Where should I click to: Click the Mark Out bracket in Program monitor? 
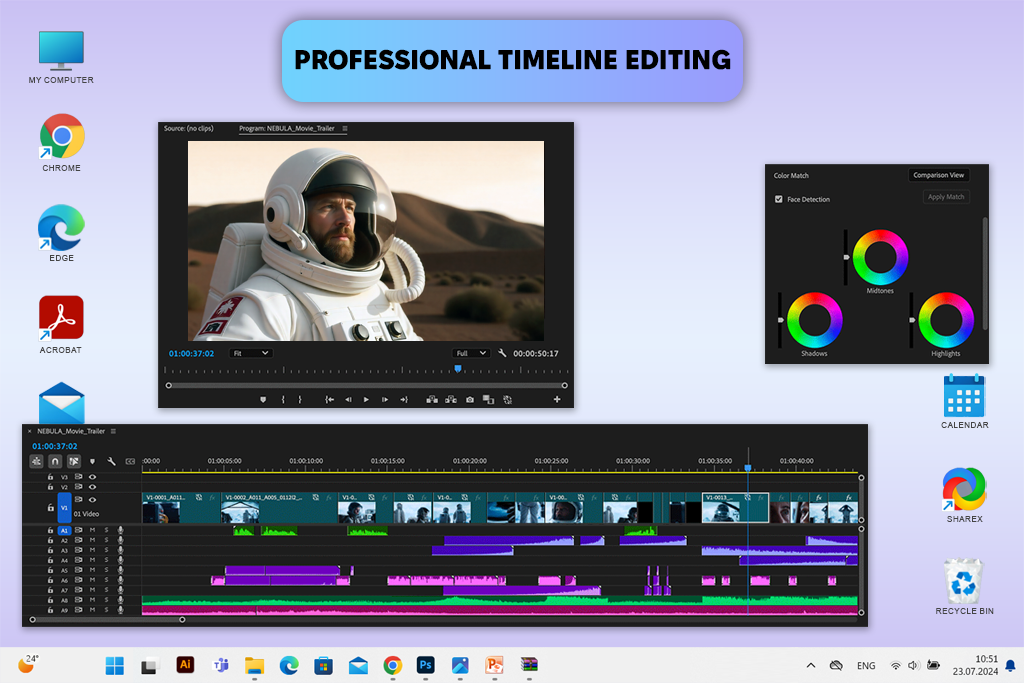click(x=300, y=400)
